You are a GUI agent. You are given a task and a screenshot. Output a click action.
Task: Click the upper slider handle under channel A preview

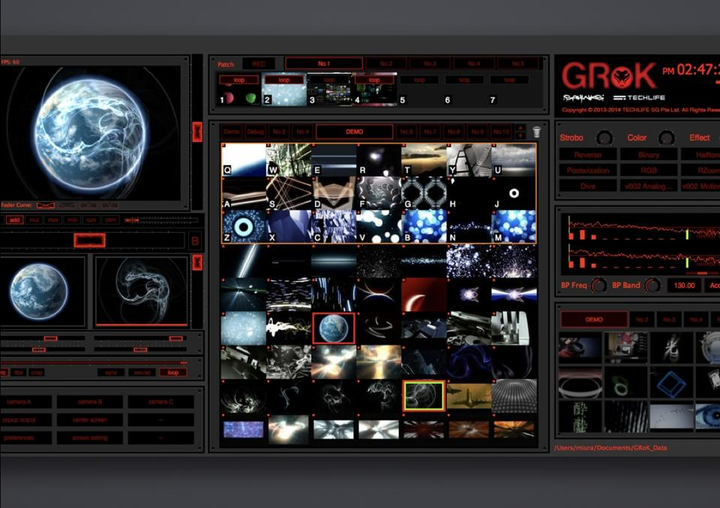pos(51,339)
